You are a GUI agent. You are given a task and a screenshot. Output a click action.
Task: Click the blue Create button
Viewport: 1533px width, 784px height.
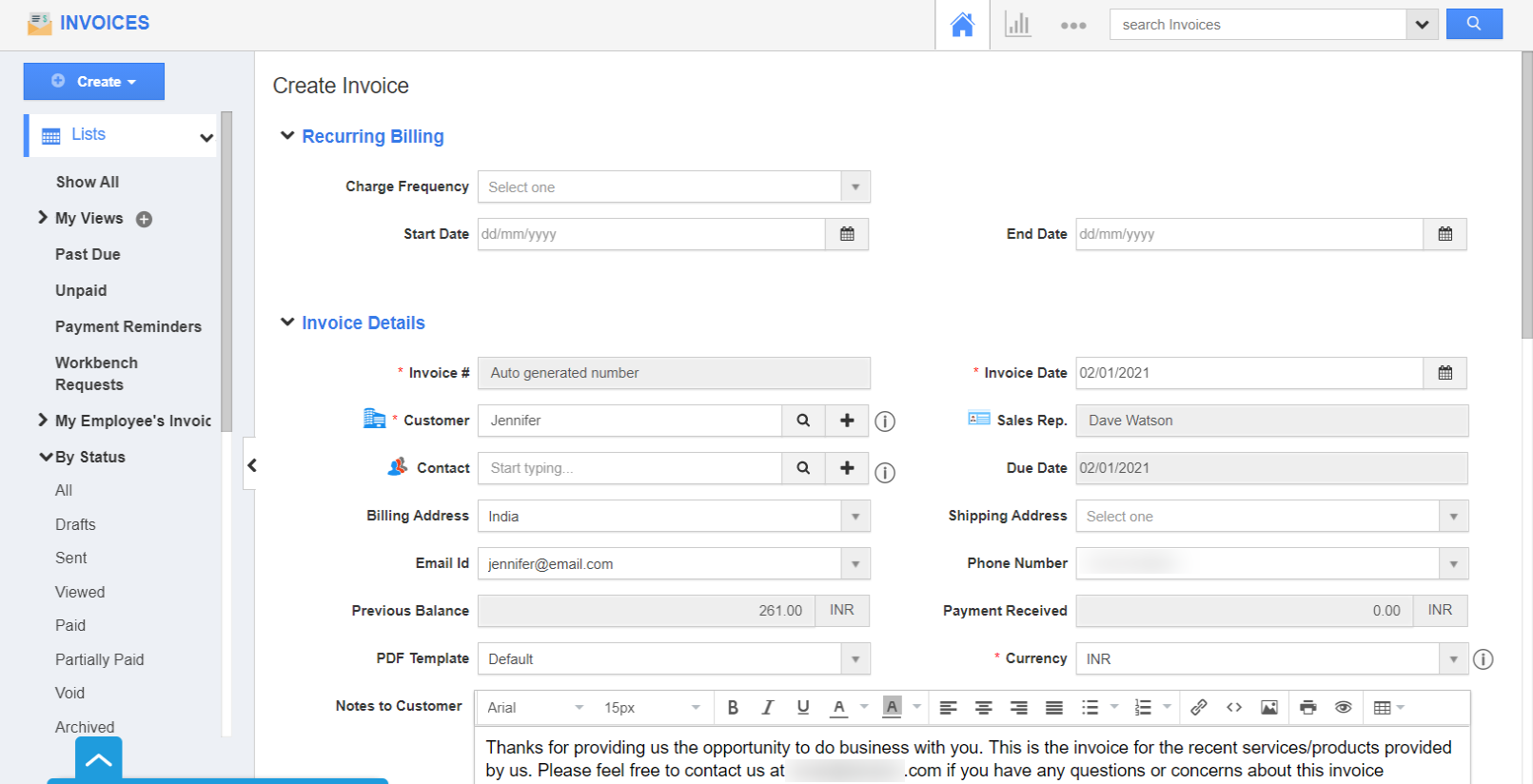click(x=94, y=82)
